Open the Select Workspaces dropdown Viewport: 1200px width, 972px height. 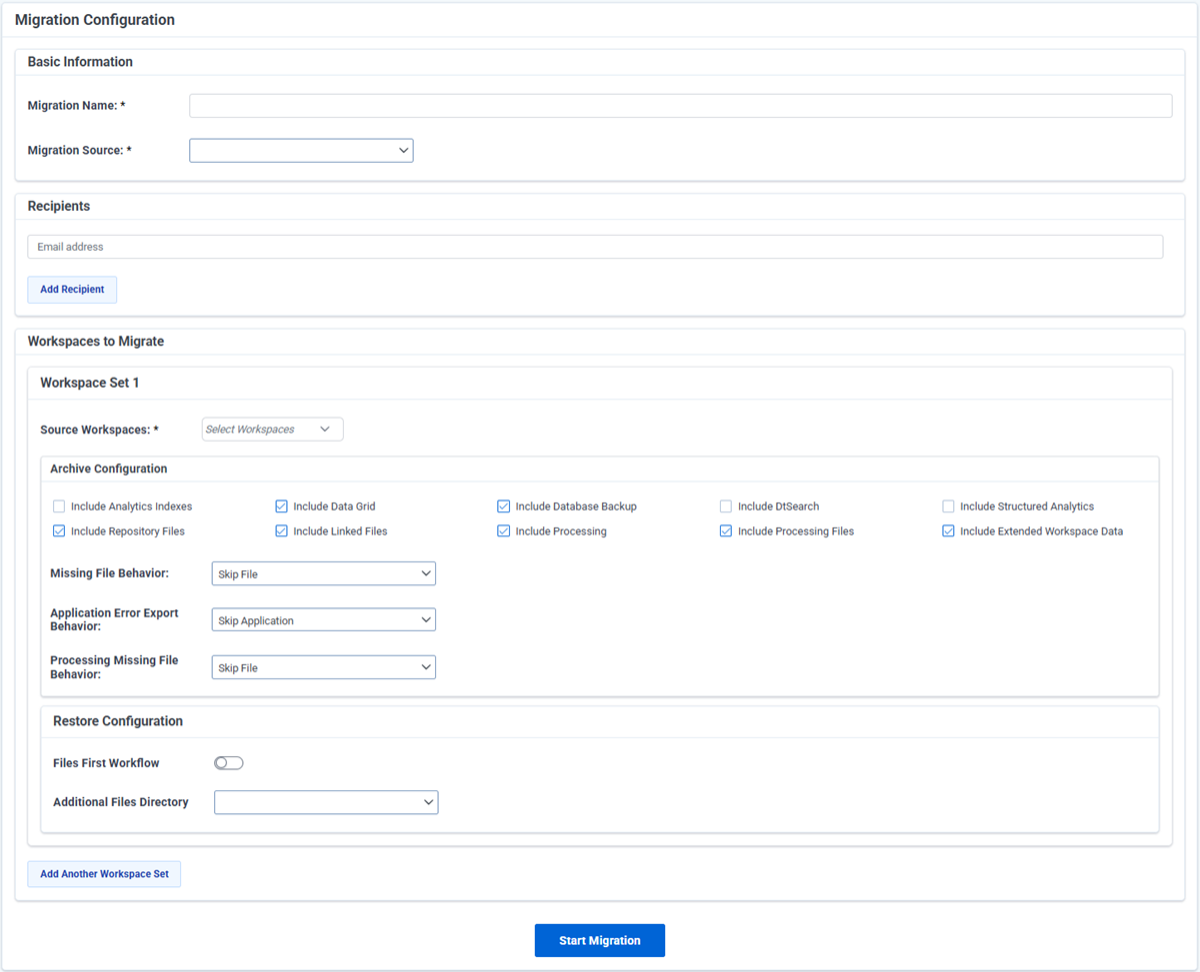click(x=272, y=428)
